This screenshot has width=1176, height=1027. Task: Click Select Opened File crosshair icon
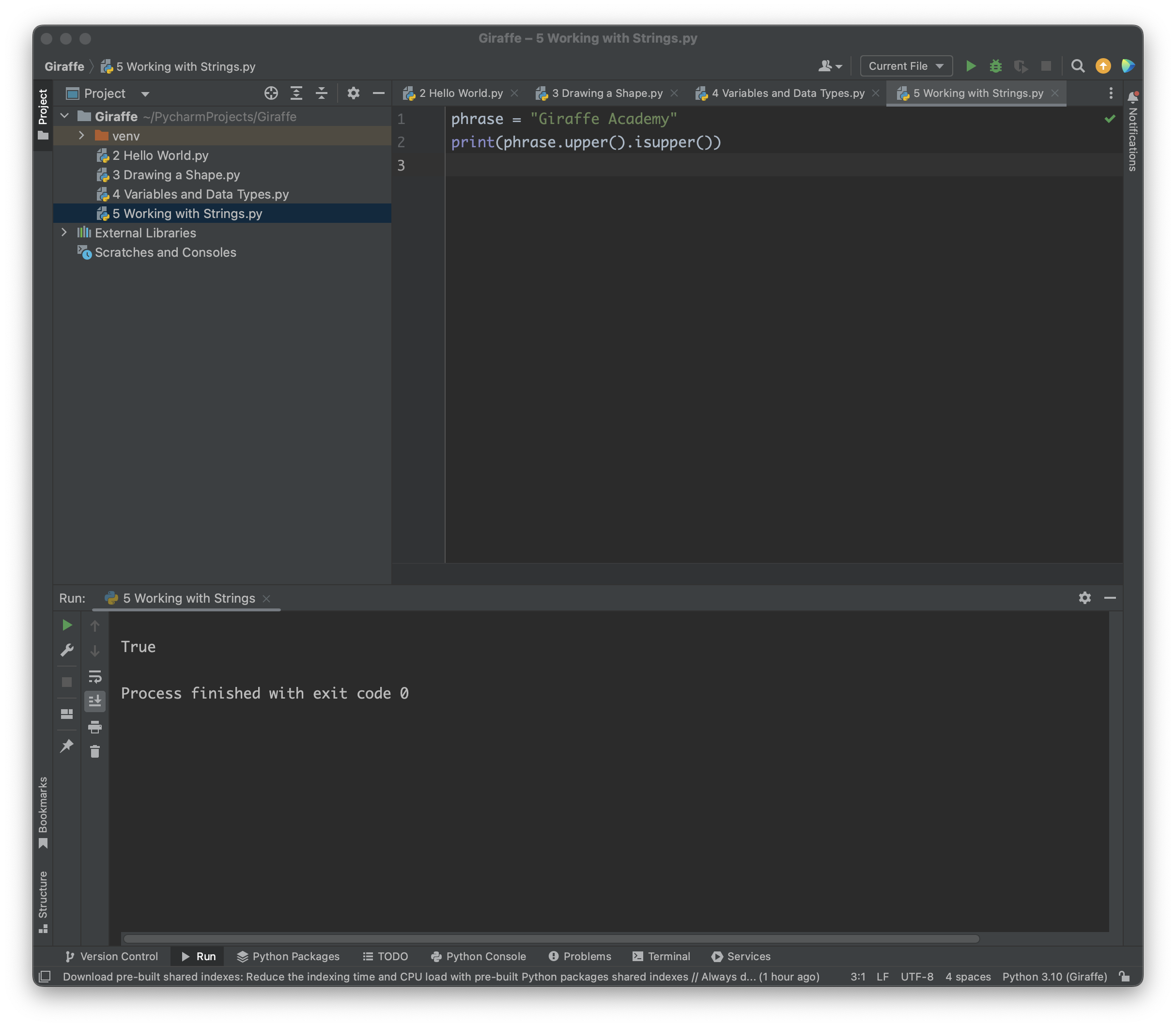pyautogui.click(x=271, y=93)
